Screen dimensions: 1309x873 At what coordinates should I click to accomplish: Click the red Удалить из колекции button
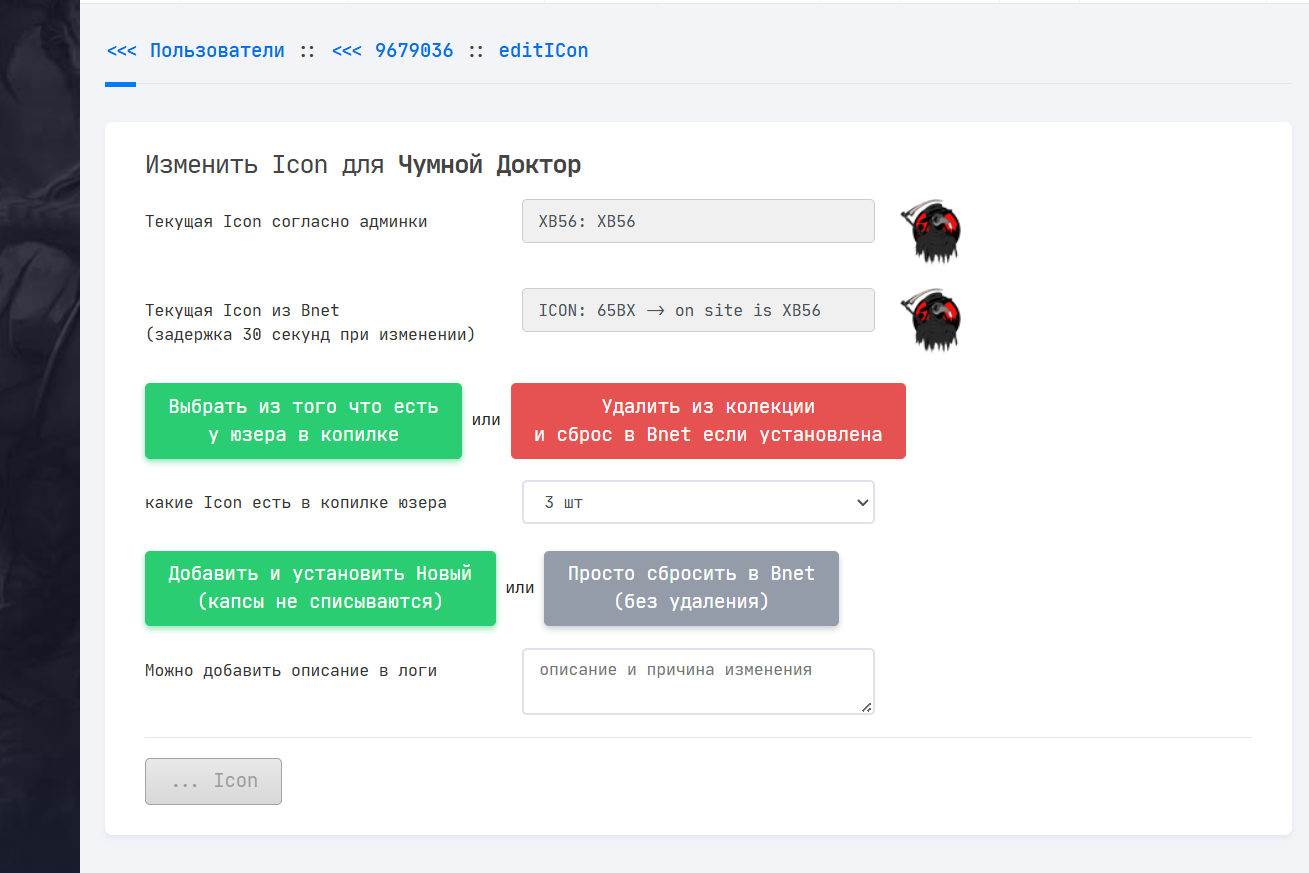pos(708,421)
